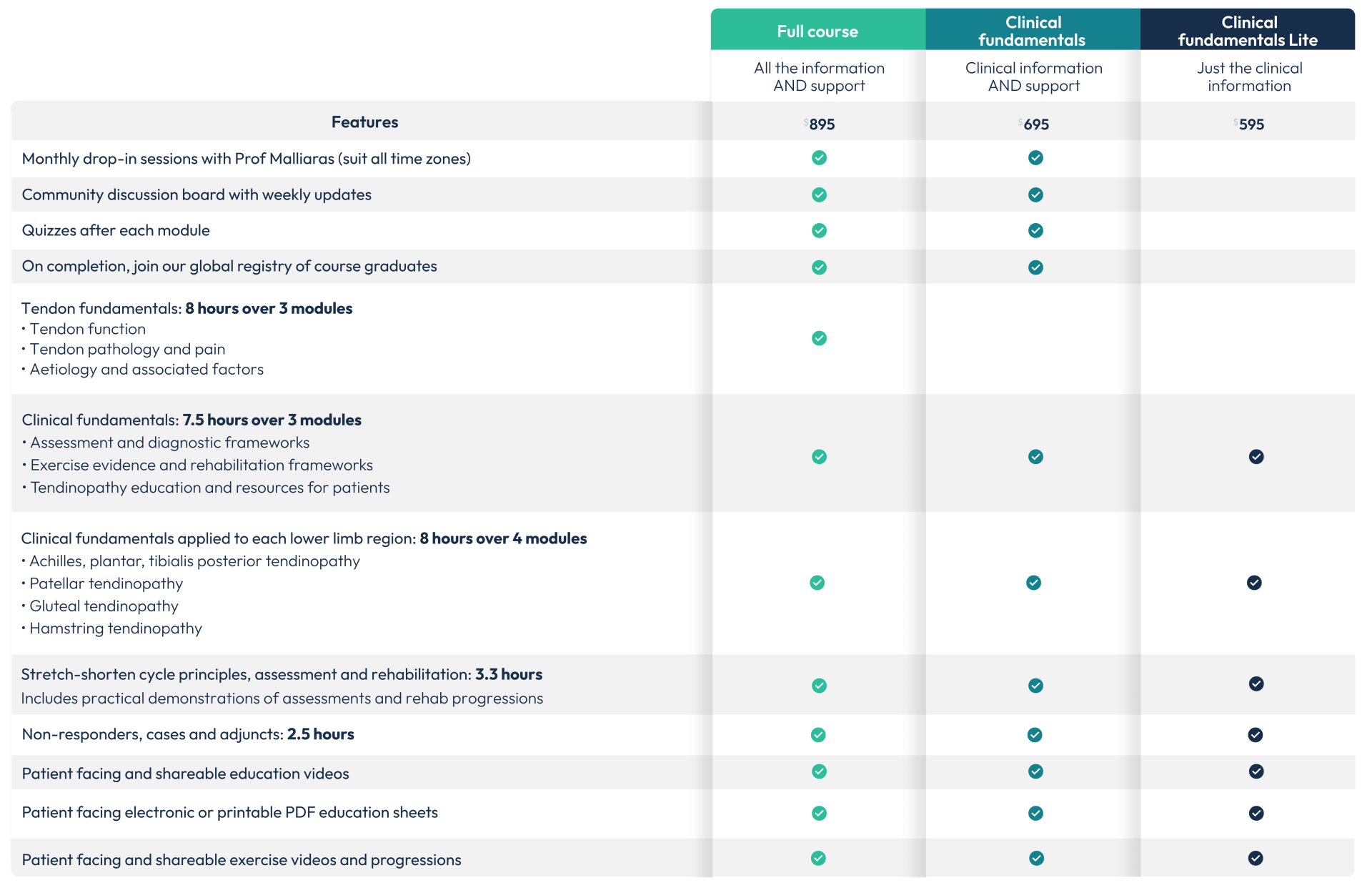Click the 695 price for Clinical fundamentals
Viewport: 1372px width, 883px height.
coord(1035,124)
